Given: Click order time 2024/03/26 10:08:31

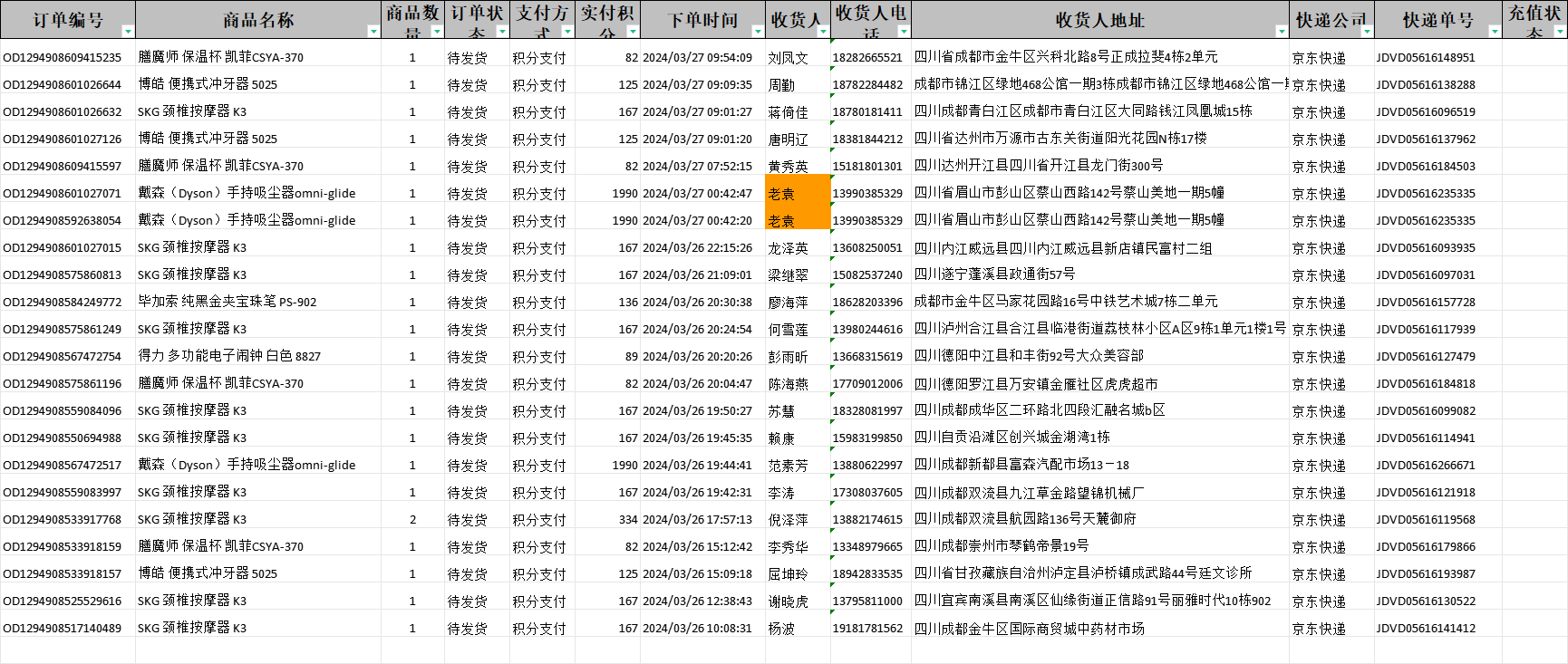Looking at the screenshot, I should (698, 628).
